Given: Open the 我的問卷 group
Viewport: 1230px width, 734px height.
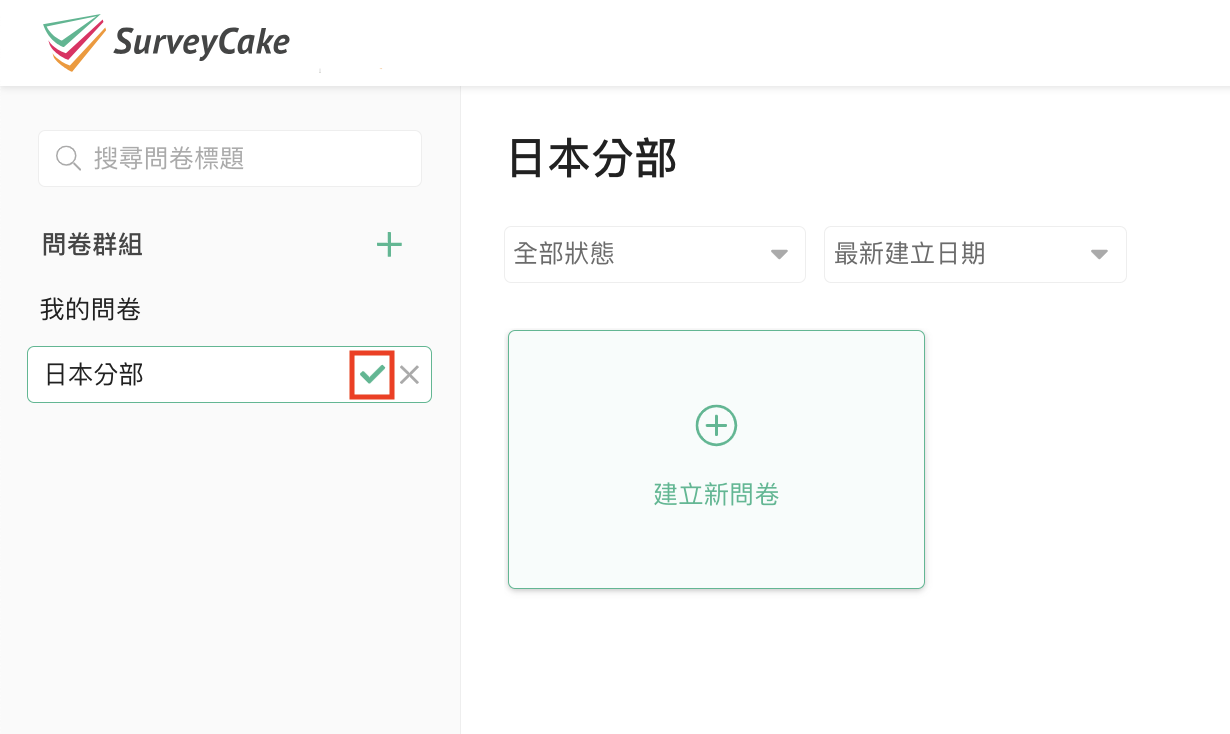Looking at the screenshot, I should coord(90,310).
